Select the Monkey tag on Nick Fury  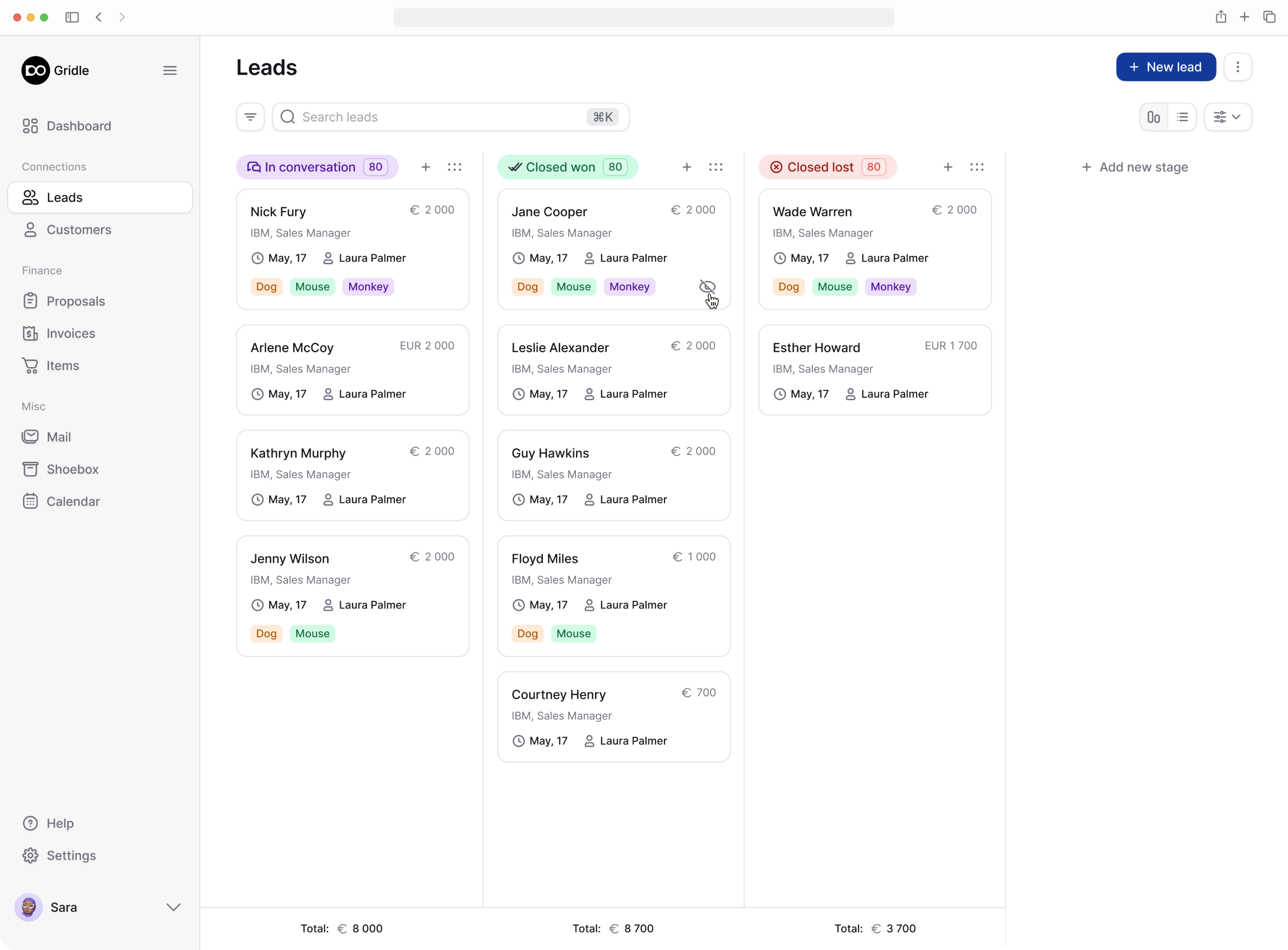pos(368,287)
